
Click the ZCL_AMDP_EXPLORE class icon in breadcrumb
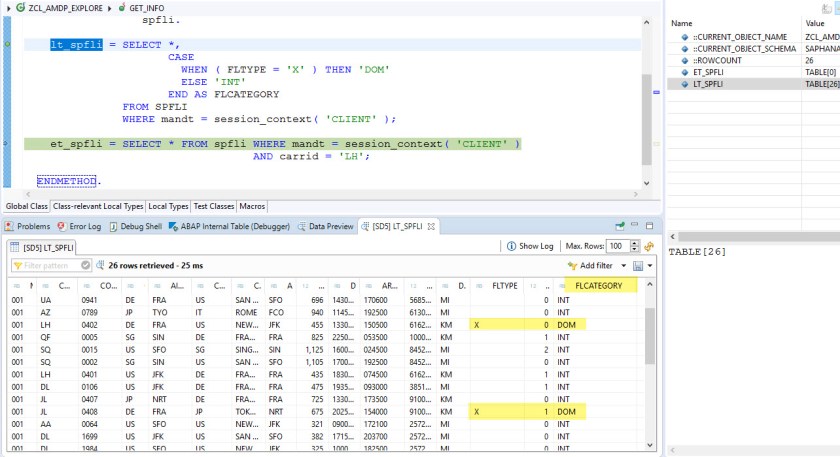point(19,7)
